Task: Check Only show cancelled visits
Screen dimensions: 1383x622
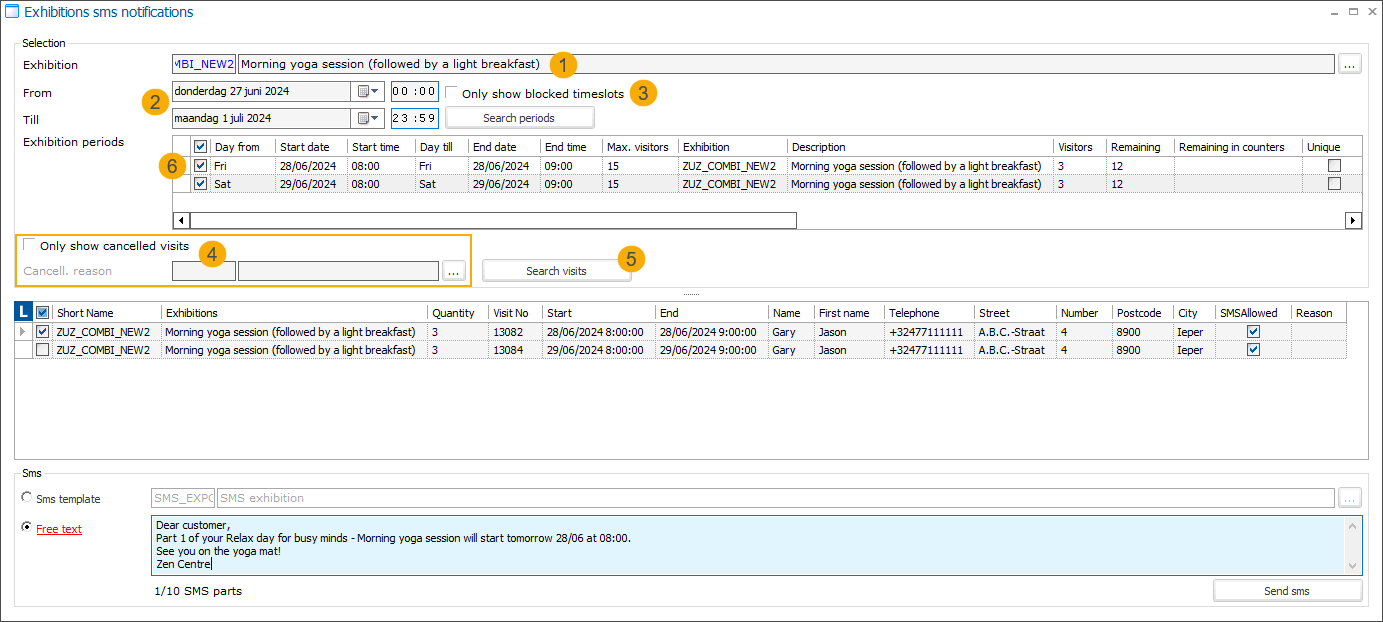Action: pyautogui.click(x=30, y=245)
